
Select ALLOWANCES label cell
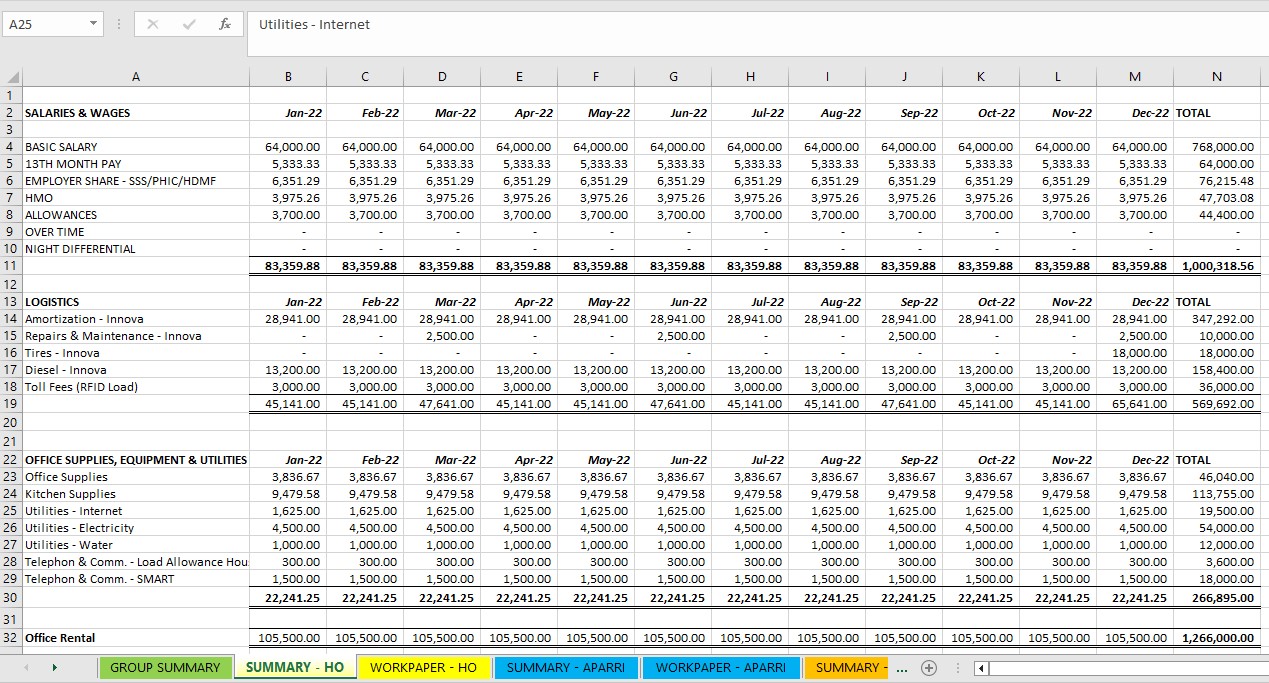pyautogui.click(x=136, y=215)
